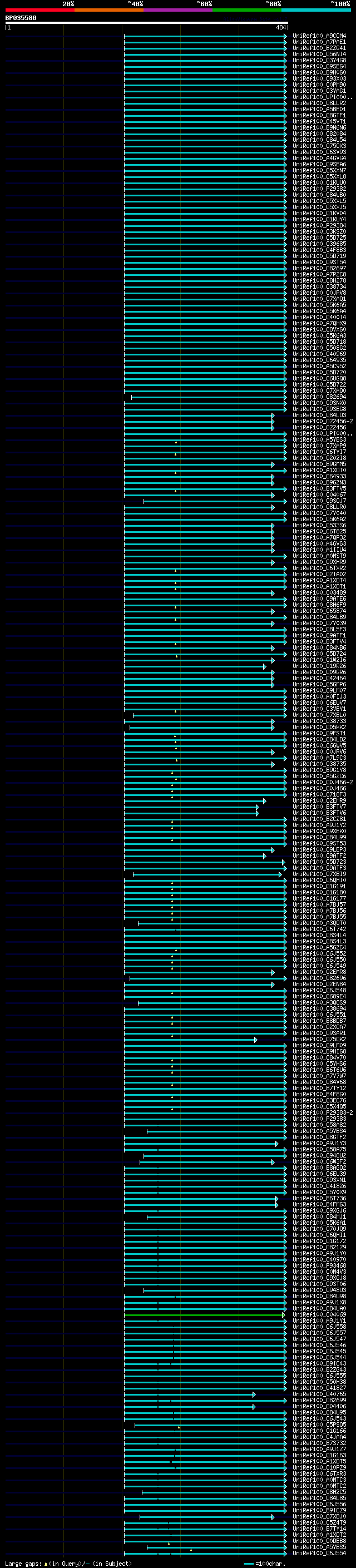This screenshot has height=1568, width=356.
Task: Select label UniRef100_A4GVG4
Action: (319, 159)
